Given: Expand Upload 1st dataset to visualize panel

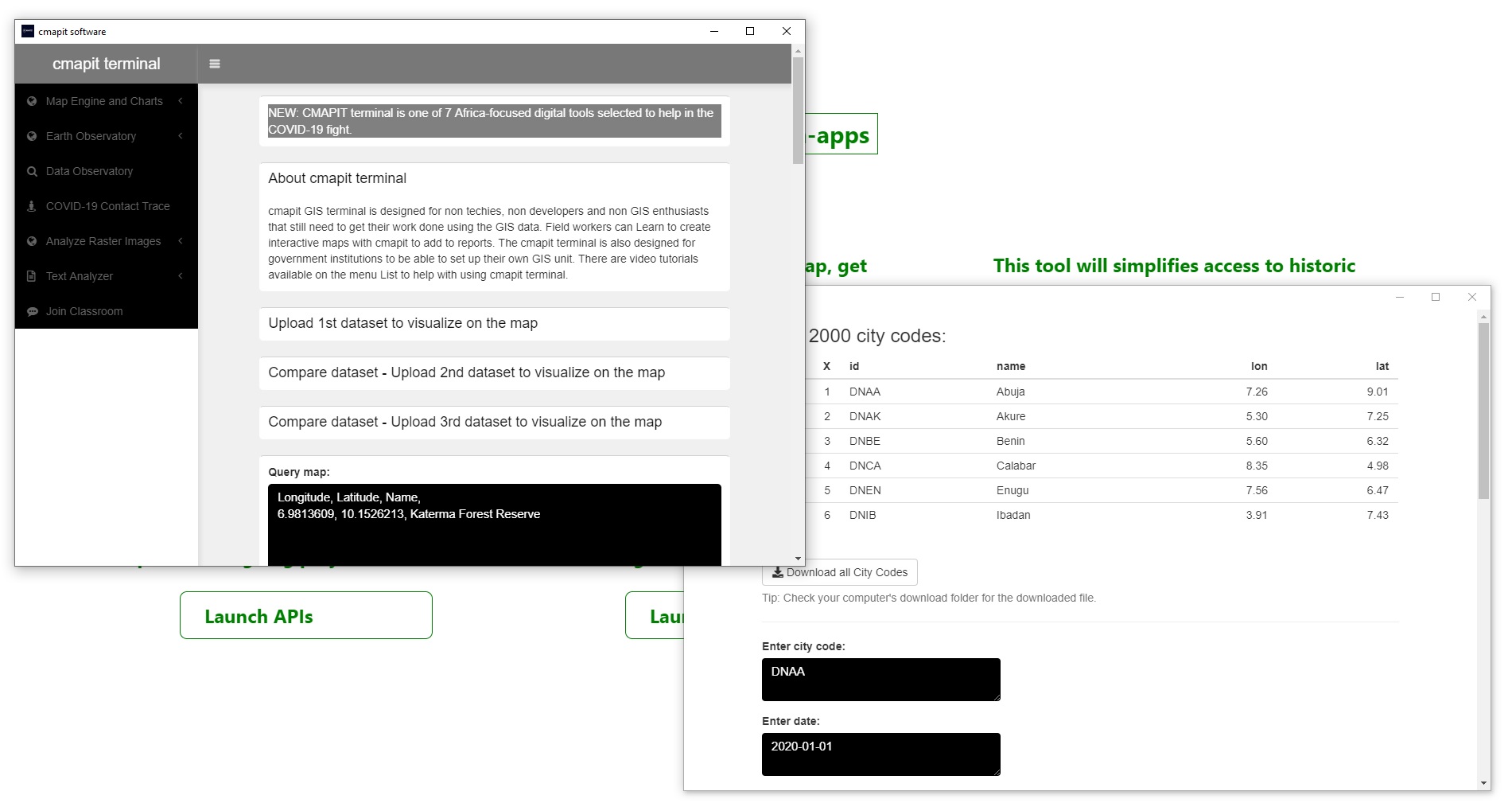Looking at the screenshot, I should coord(495,323).
